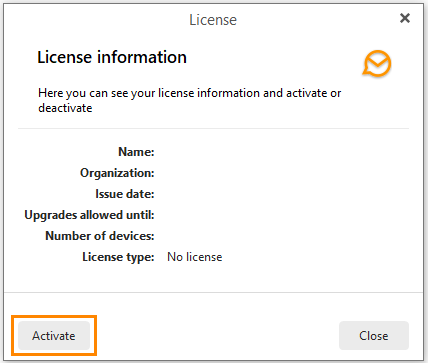The image size is (428, 363).
Task: Click the 'Name:' label
Action: pos(136,152)
